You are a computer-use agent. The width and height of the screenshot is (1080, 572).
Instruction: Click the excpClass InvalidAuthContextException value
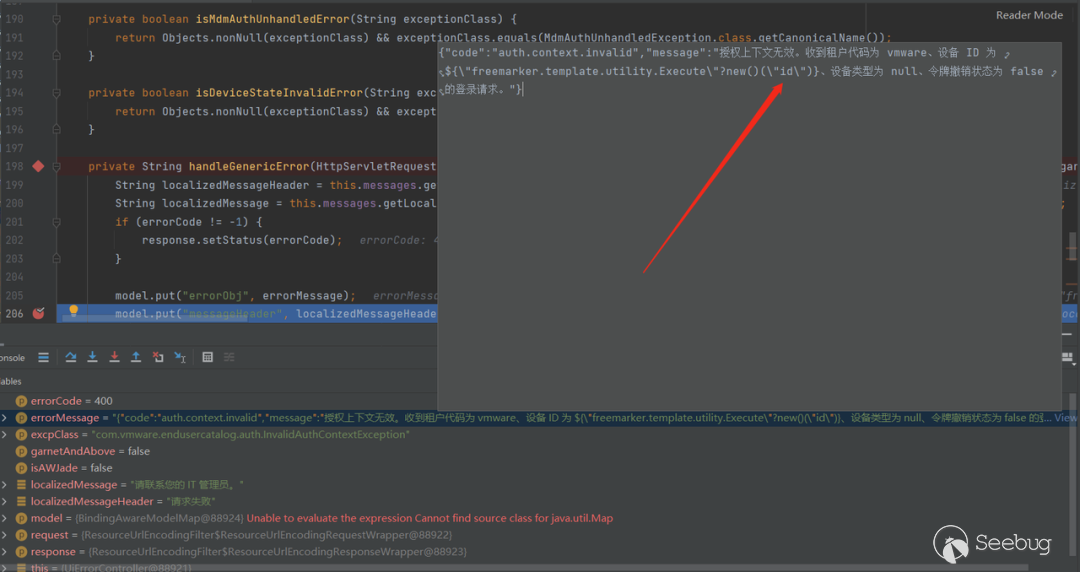coord(251,434)
